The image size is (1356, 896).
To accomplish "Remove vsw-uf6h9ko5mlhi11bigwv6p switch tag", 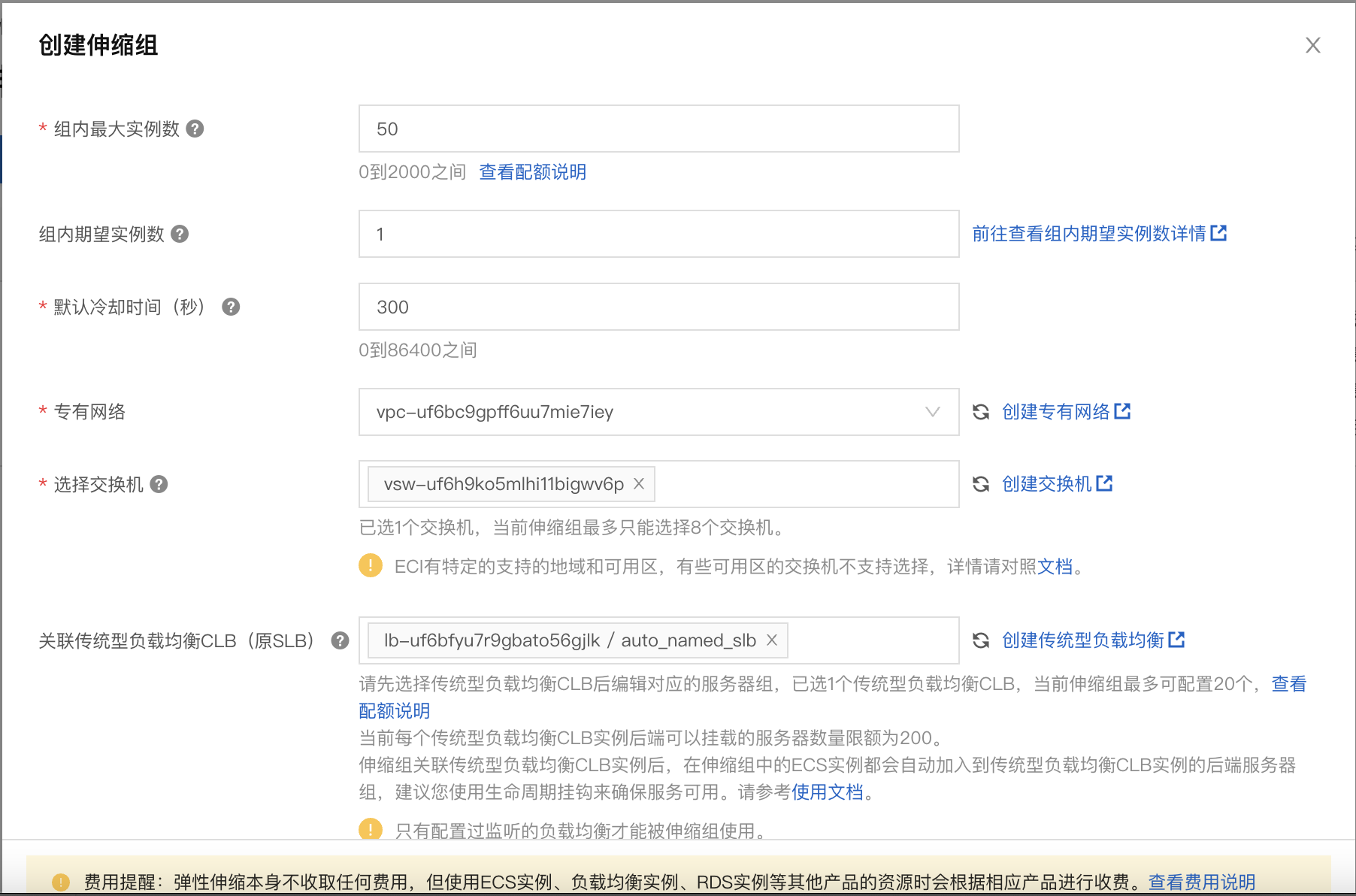I will coord(639,484).
